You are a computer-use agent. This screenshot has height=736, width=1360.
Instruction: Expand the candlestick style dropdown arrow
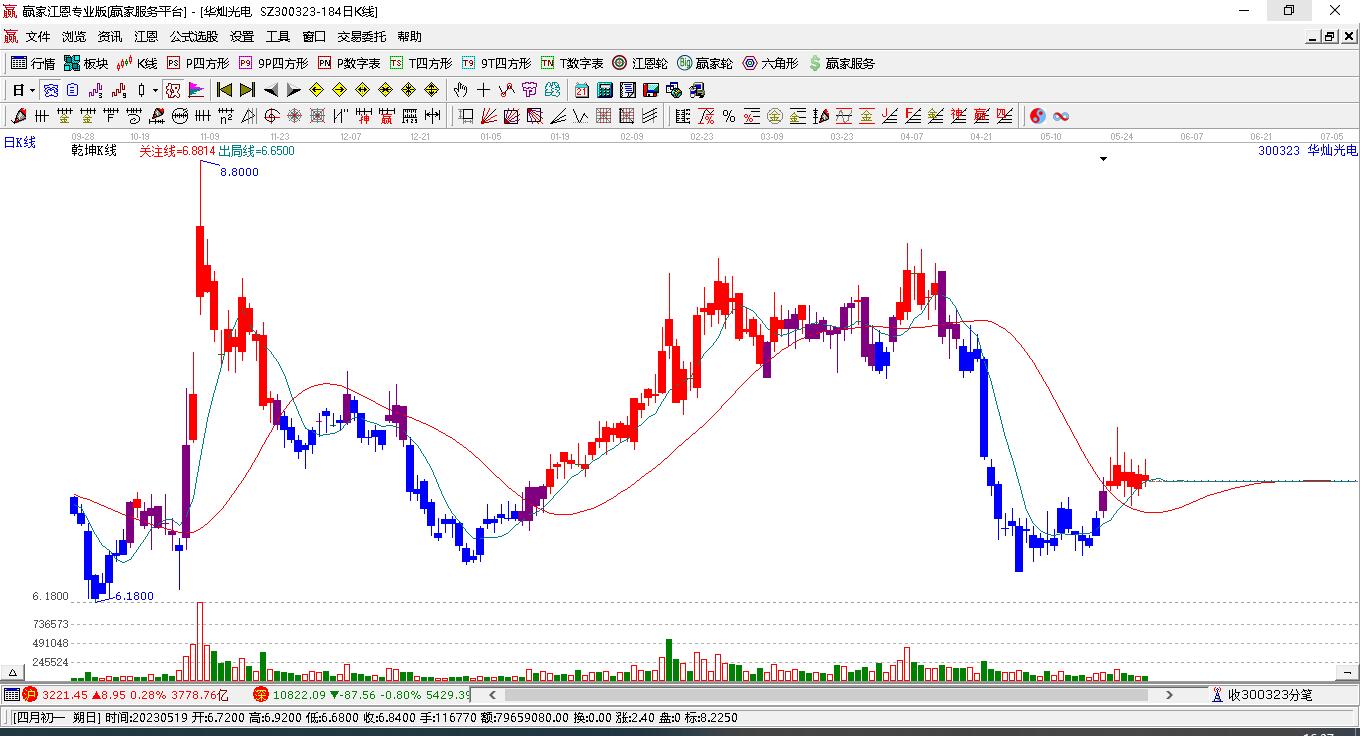tap(155, 90)
